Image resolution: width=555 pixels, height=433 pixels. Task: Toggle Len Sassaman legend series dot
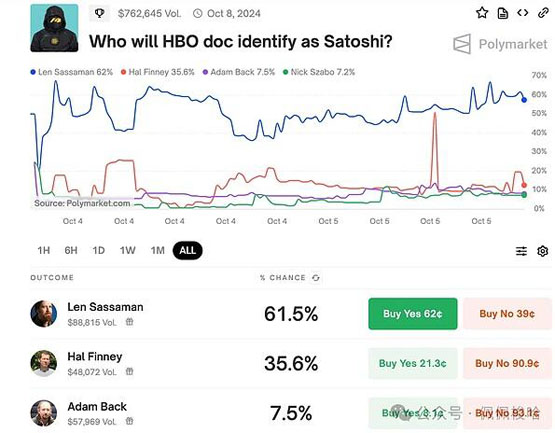coord(33,72)
